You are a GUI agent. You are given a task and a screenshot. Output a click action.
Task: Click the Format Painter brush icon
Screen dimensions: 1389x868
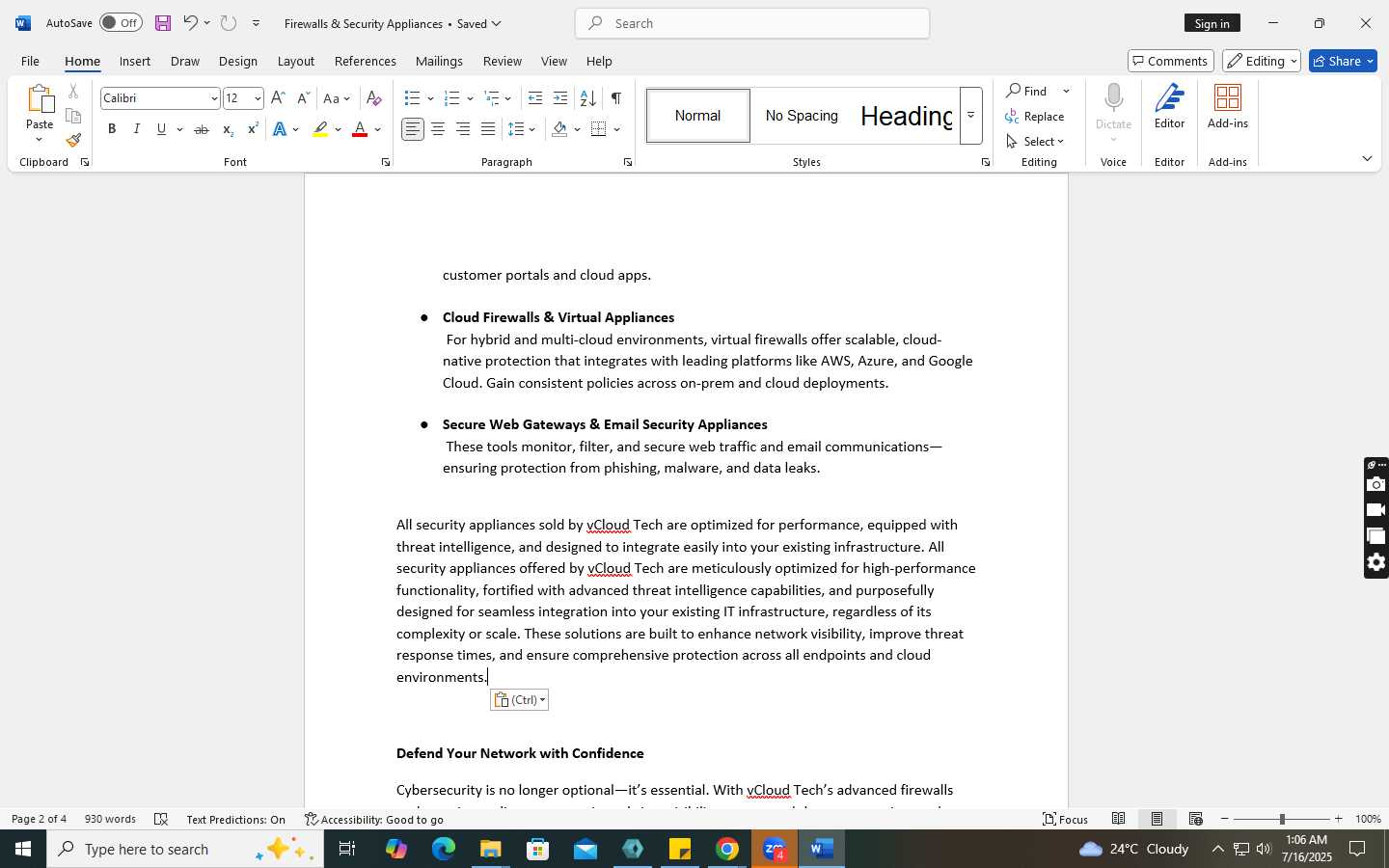73,141
